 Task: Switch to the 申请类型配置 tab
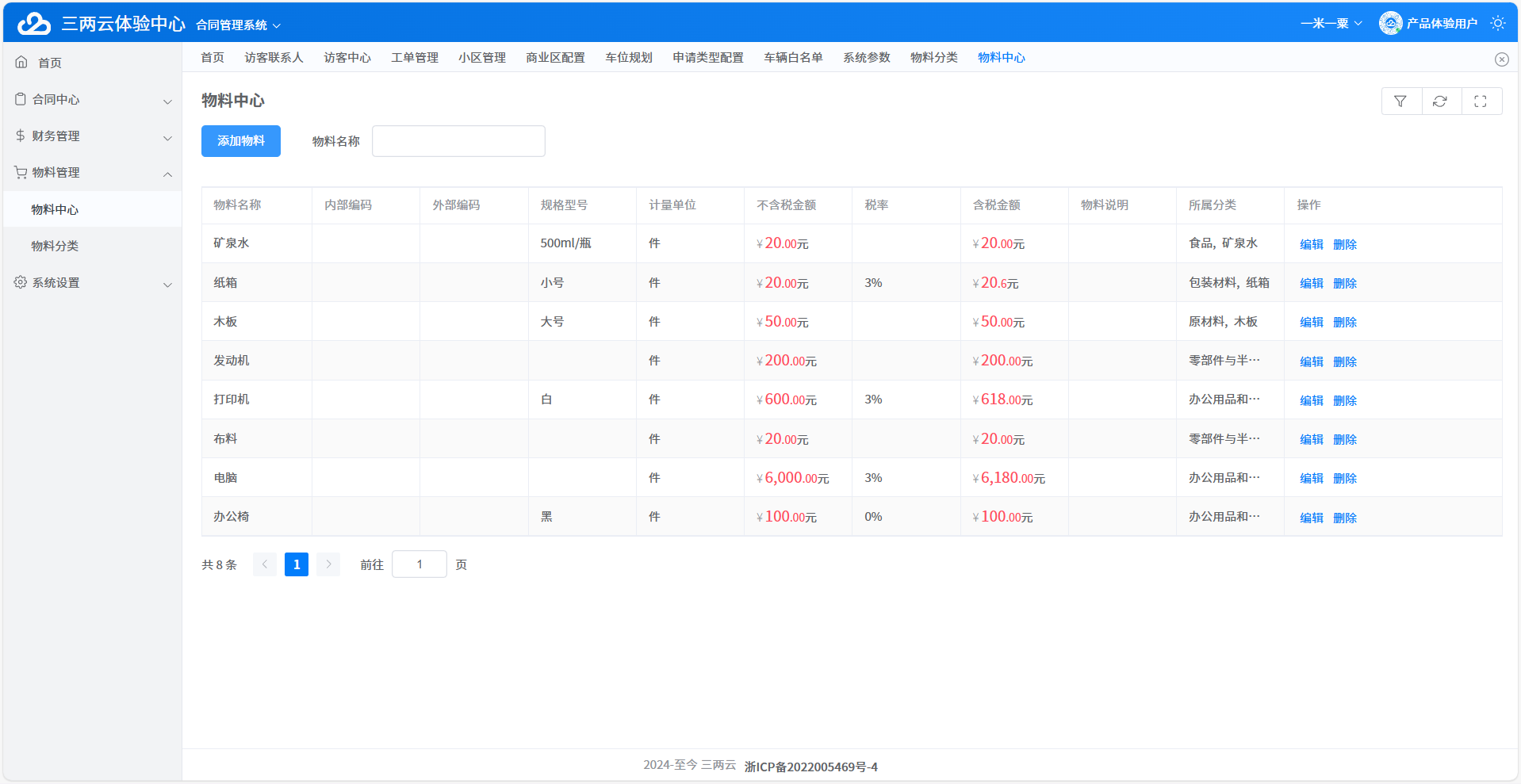pyautogui.click(x=708, y=57)
